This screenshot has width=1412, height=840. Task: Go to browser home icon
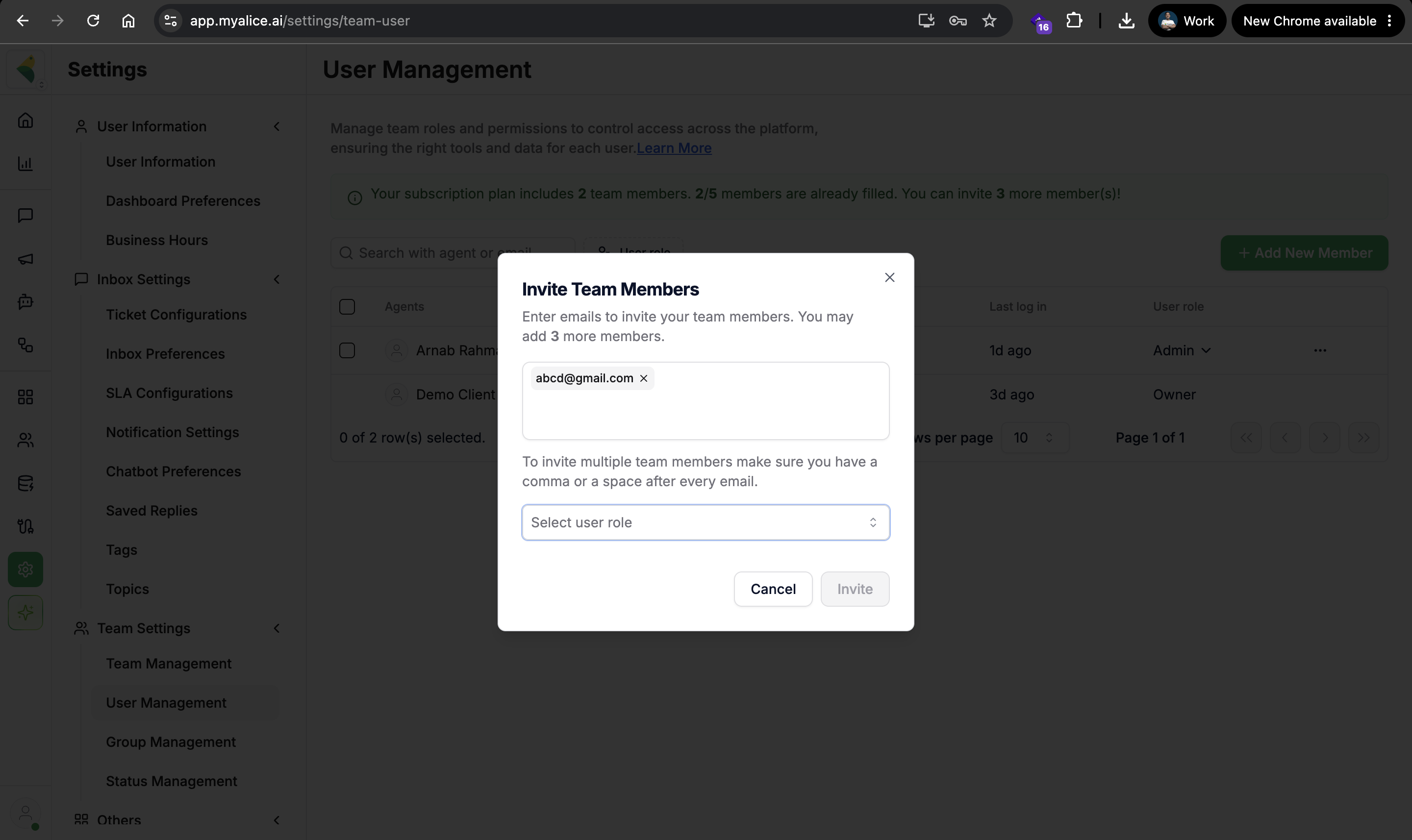(x=128, y=21)
